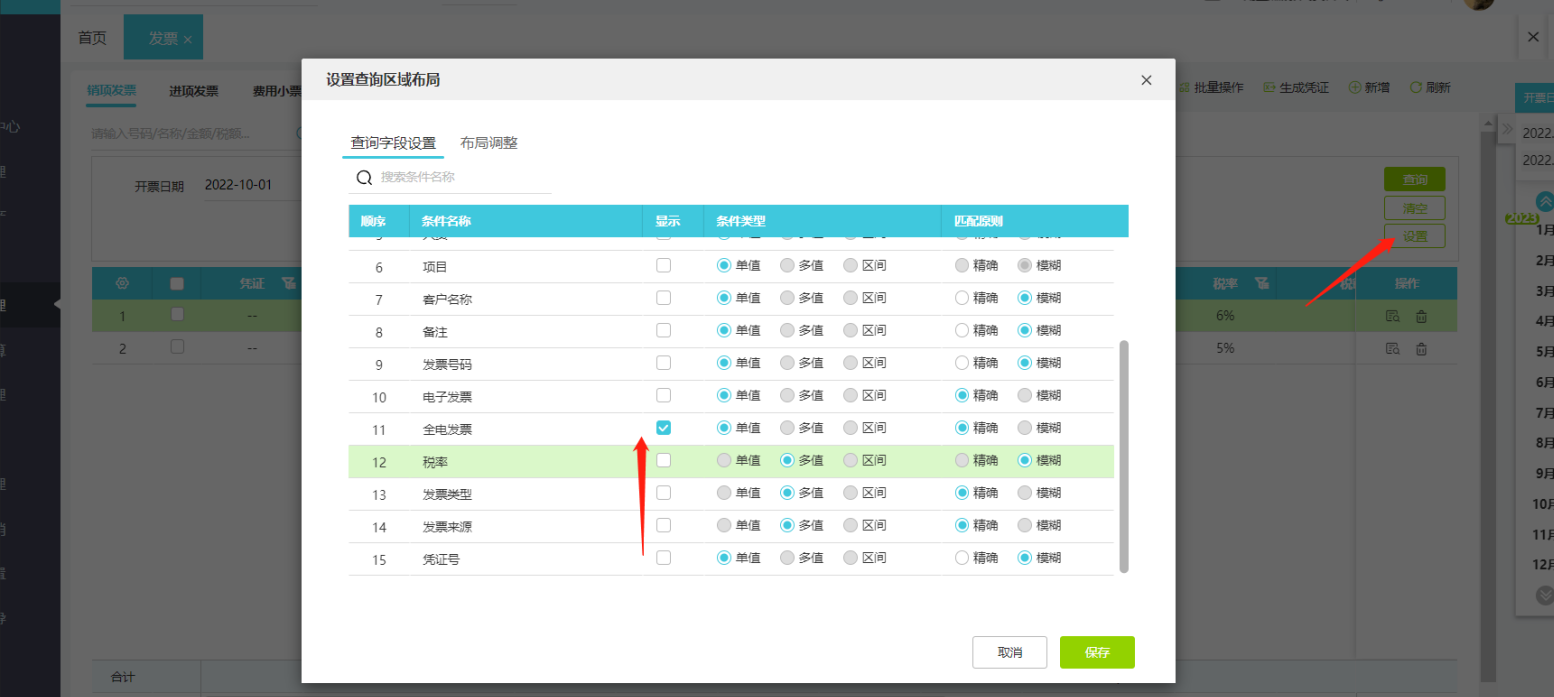Screen dimensions: 1554x697
Task: Check the 发票号码 display checkbox
Action: [x=663, y=363]
